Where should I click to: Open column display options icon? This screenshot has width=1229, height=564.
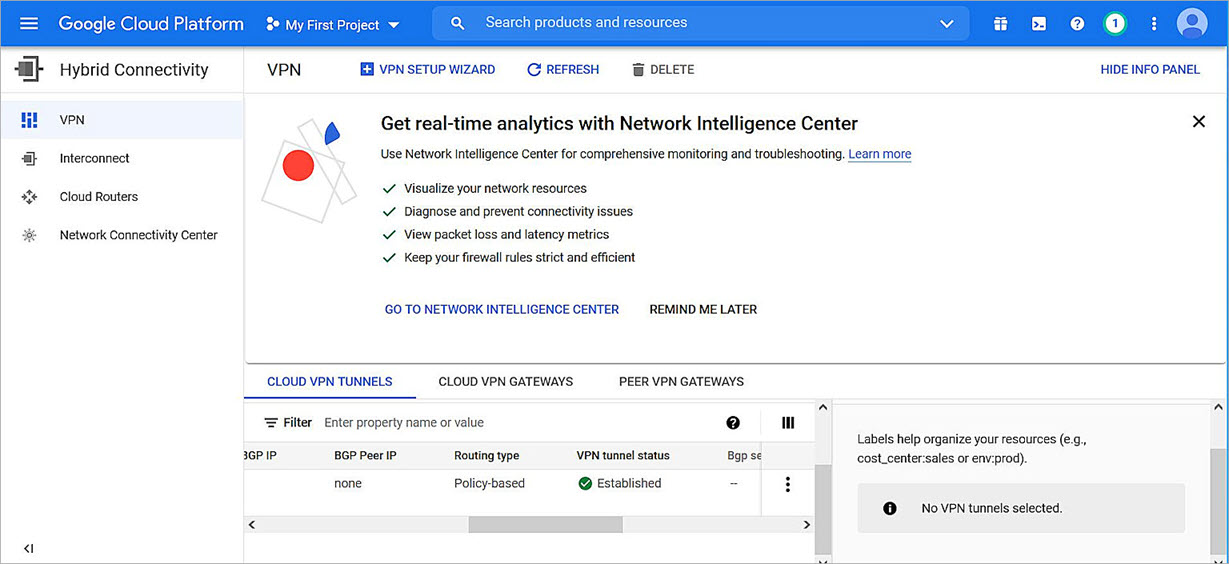pyautogui.click(x=788, y=423)
